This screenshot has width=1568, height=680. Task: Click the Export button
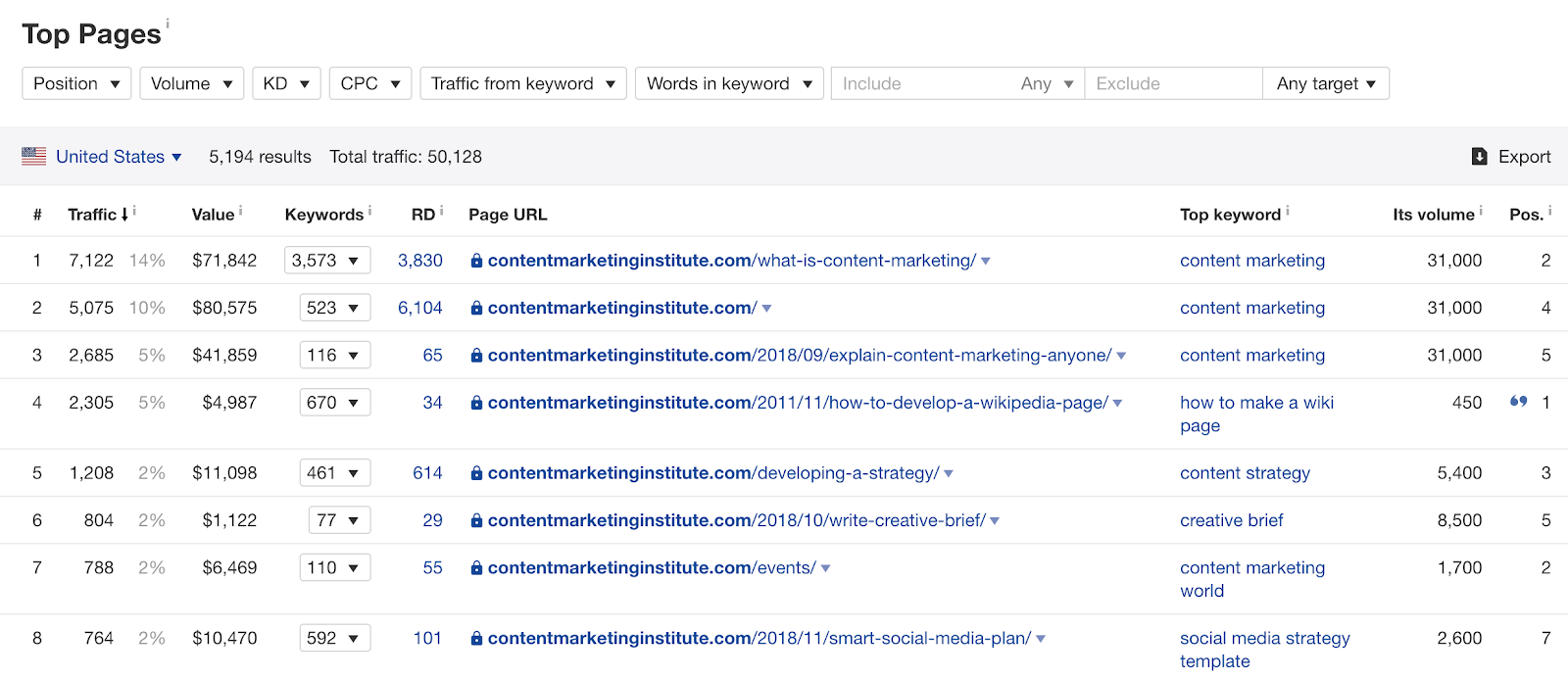[x=1511, y=157]
